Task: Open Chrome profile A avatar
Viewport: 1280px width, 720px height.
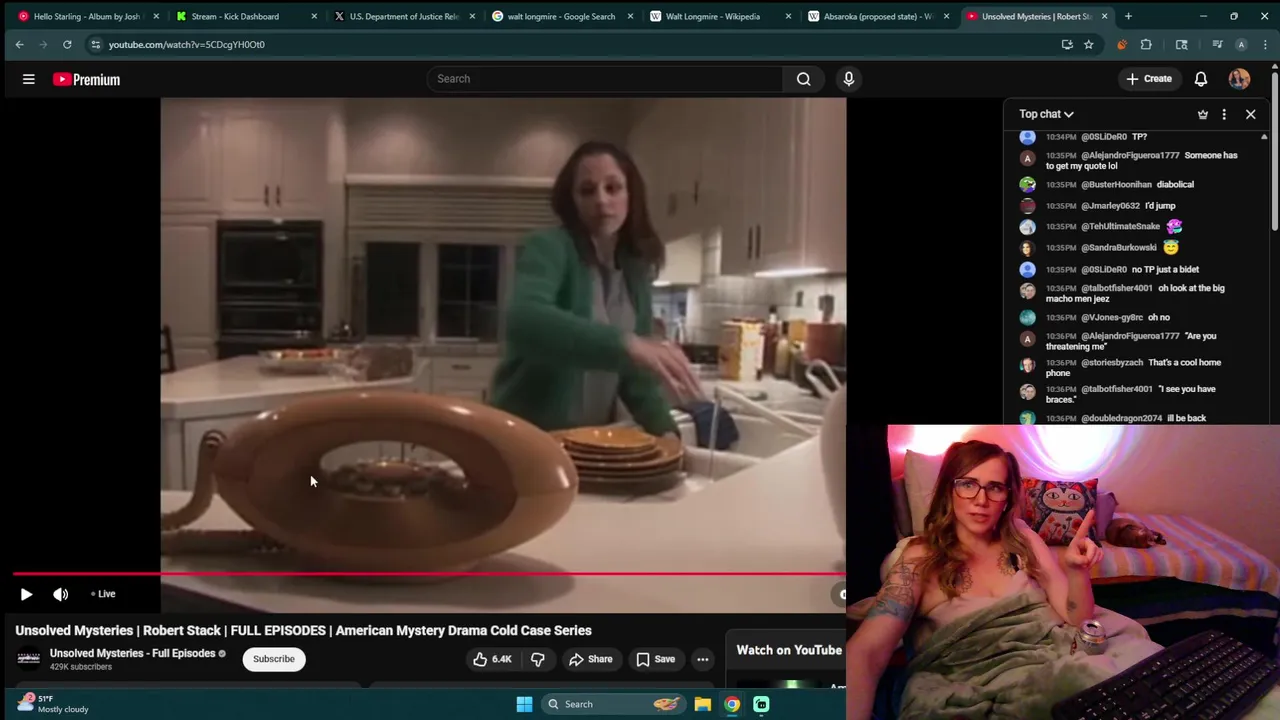Action: pyautogui.click(x=1241, y=44)
